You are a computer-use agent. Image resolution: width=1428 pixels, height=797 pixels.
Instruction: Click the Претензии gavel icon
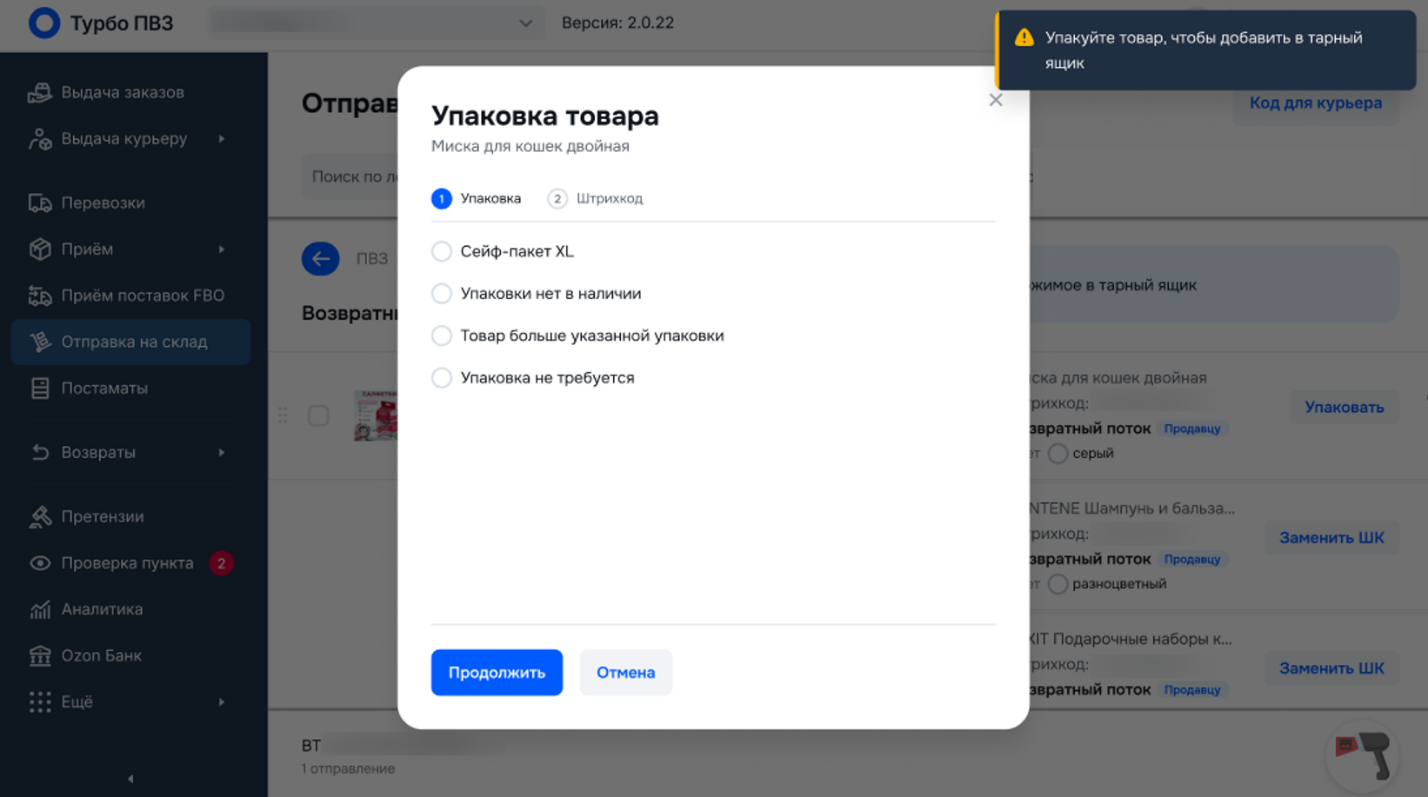click(x=40, y=517)
